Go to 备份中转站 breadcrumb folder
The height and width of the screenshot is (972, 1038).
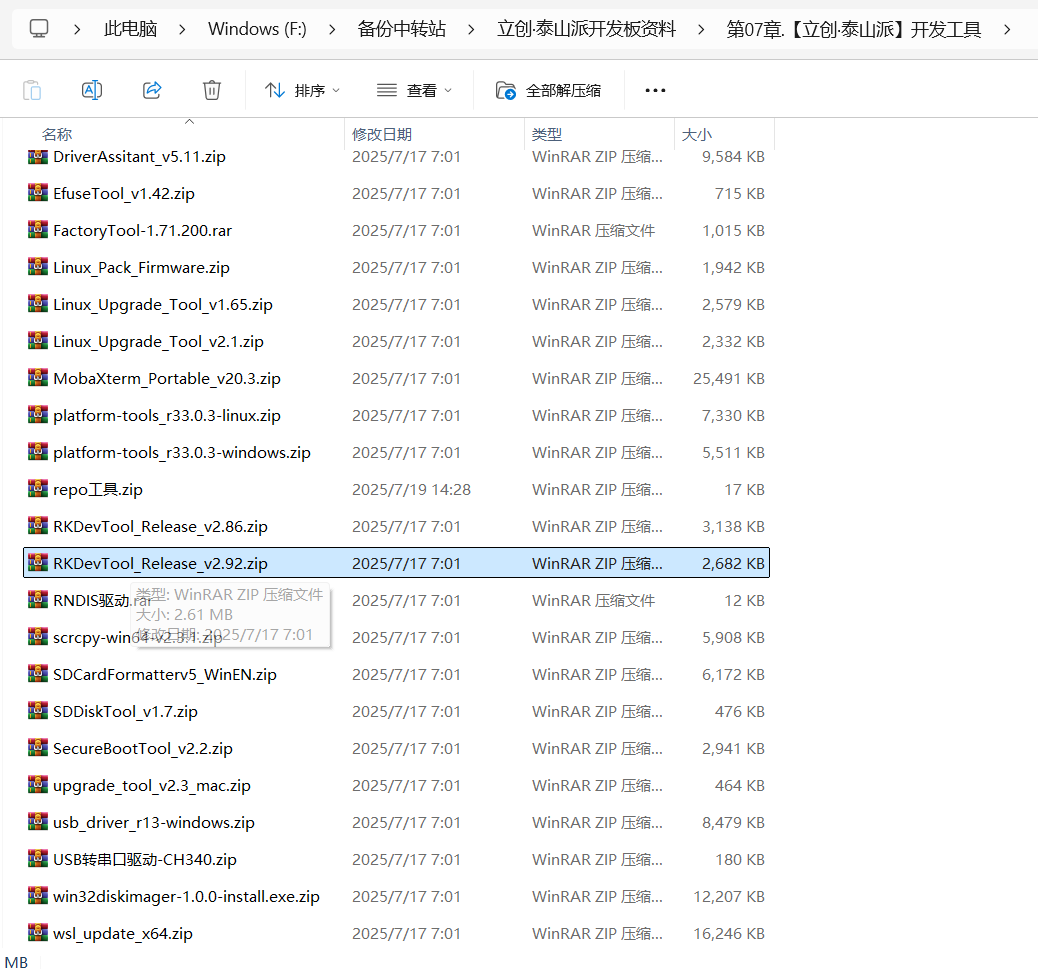401,29
